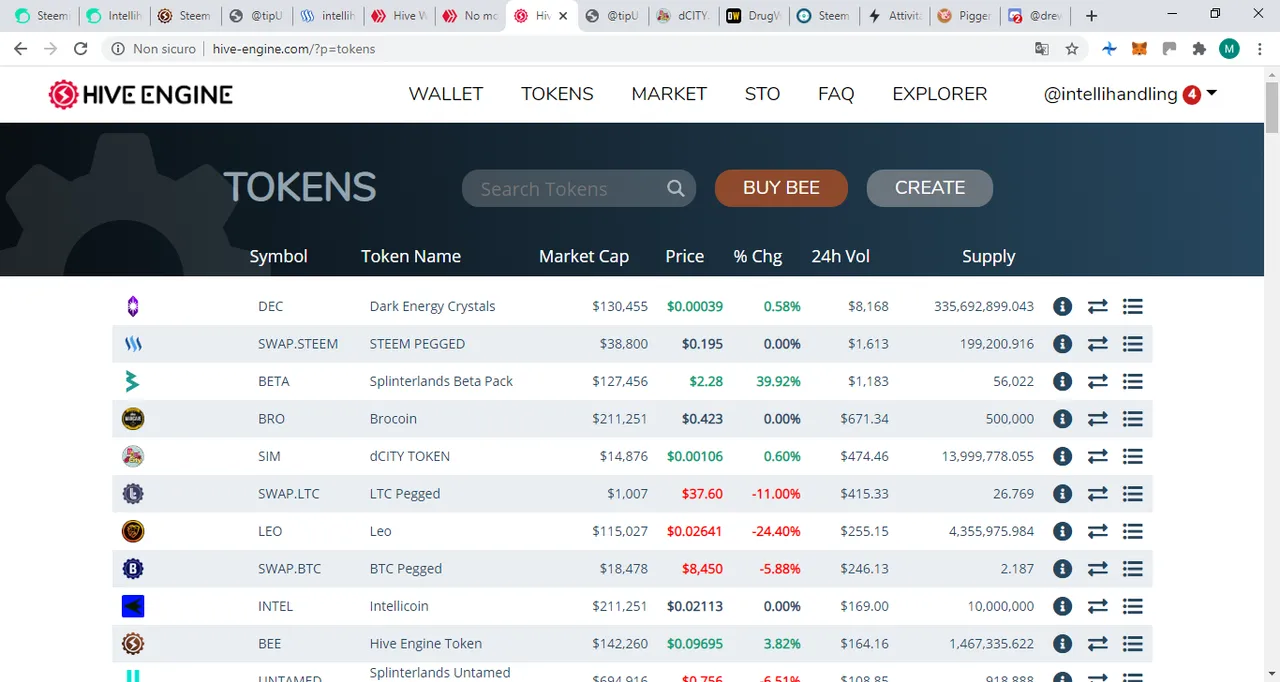The image size is (1280, 682).
Task: Open the MARKET page
Action: pyautogui.click(x=669, y=94)
